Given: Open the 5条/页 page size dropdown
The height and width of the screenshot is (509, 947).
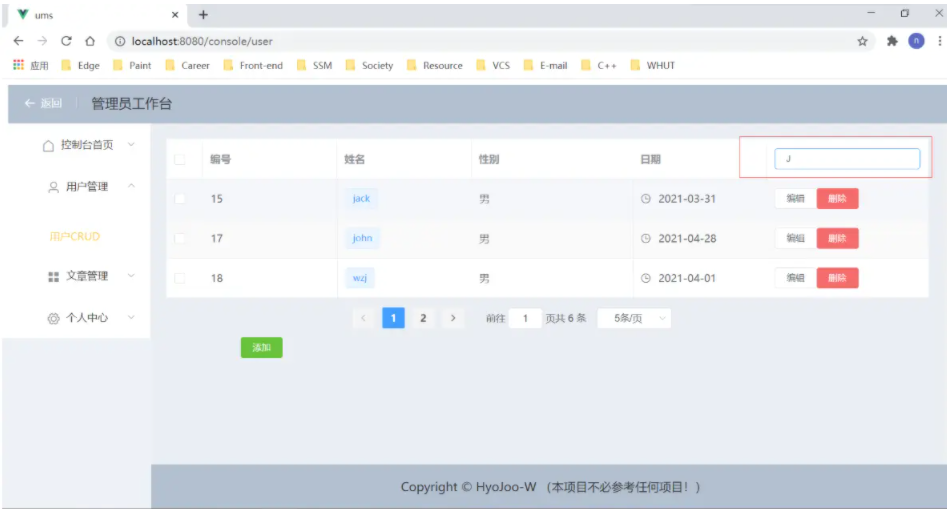Looking at the screenshot, I should (x=634, y=318).
